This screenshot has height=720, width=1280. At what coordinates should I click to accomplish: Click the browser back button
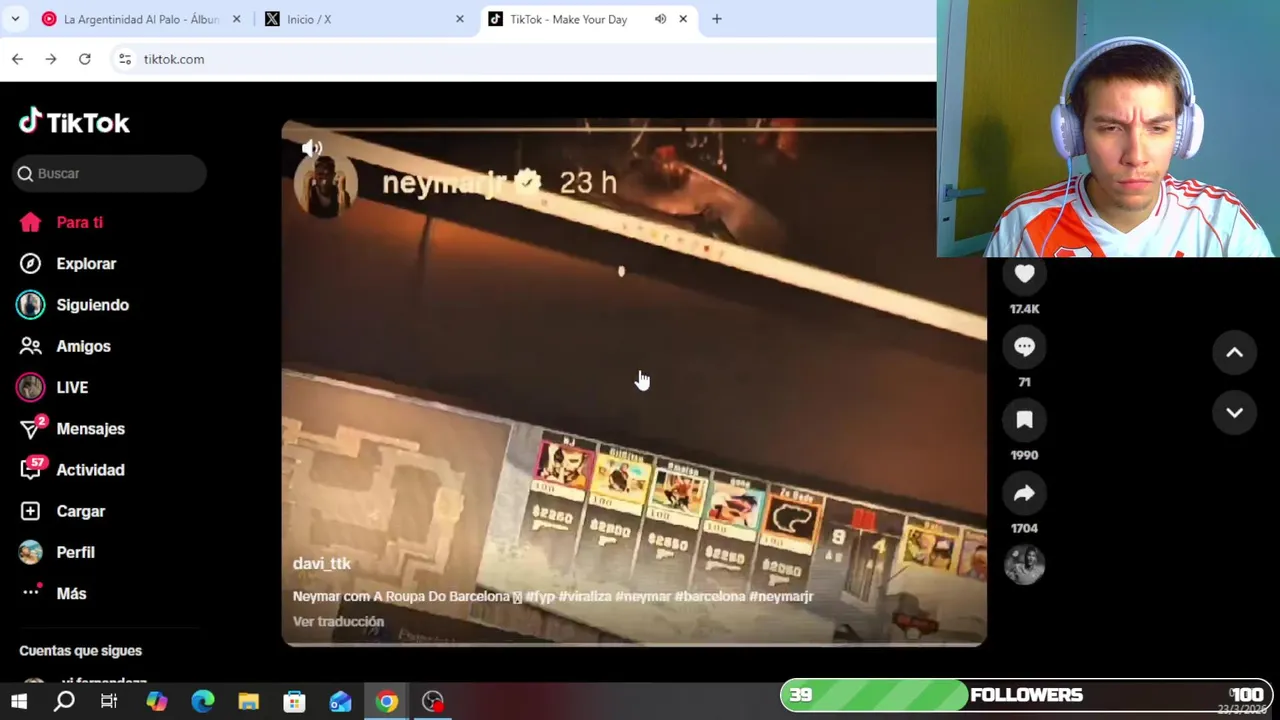tap(17, 59)
